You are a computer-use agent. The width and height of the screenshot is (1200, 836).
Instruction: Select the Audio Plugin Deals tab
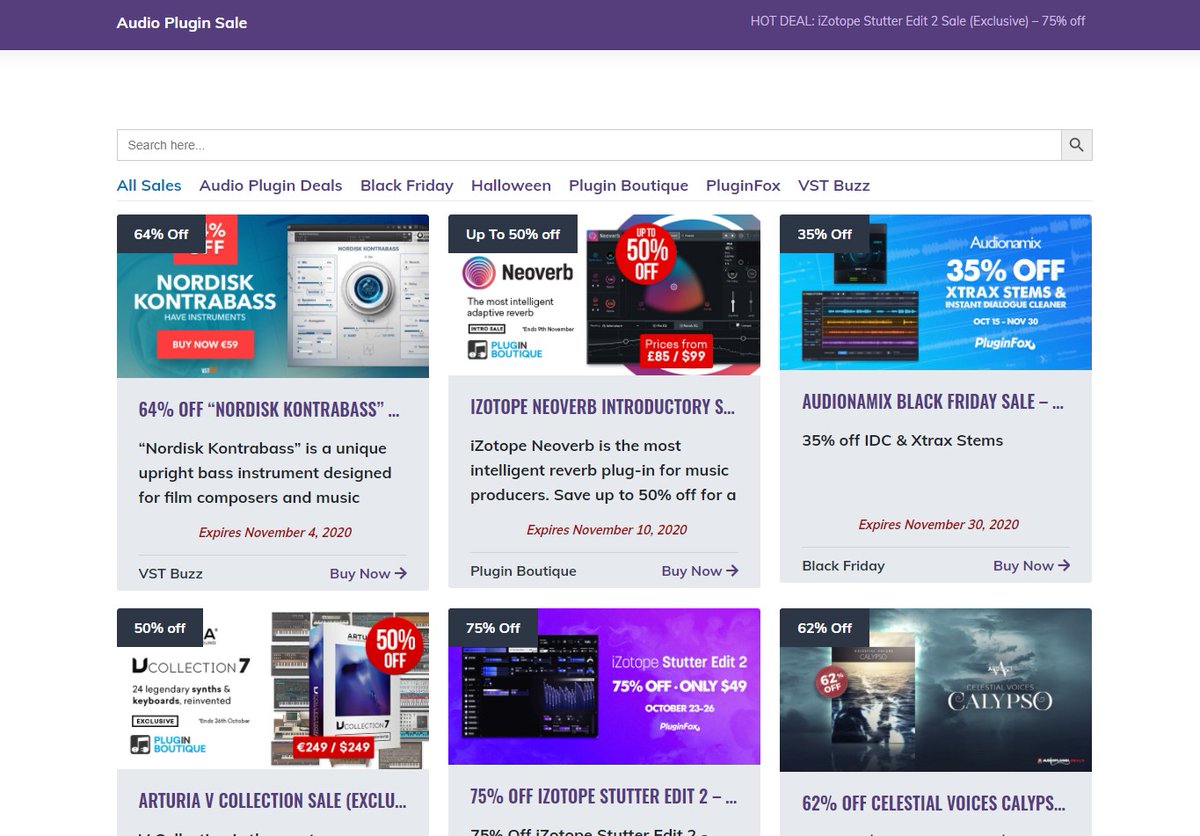click(x=270, y=185)
